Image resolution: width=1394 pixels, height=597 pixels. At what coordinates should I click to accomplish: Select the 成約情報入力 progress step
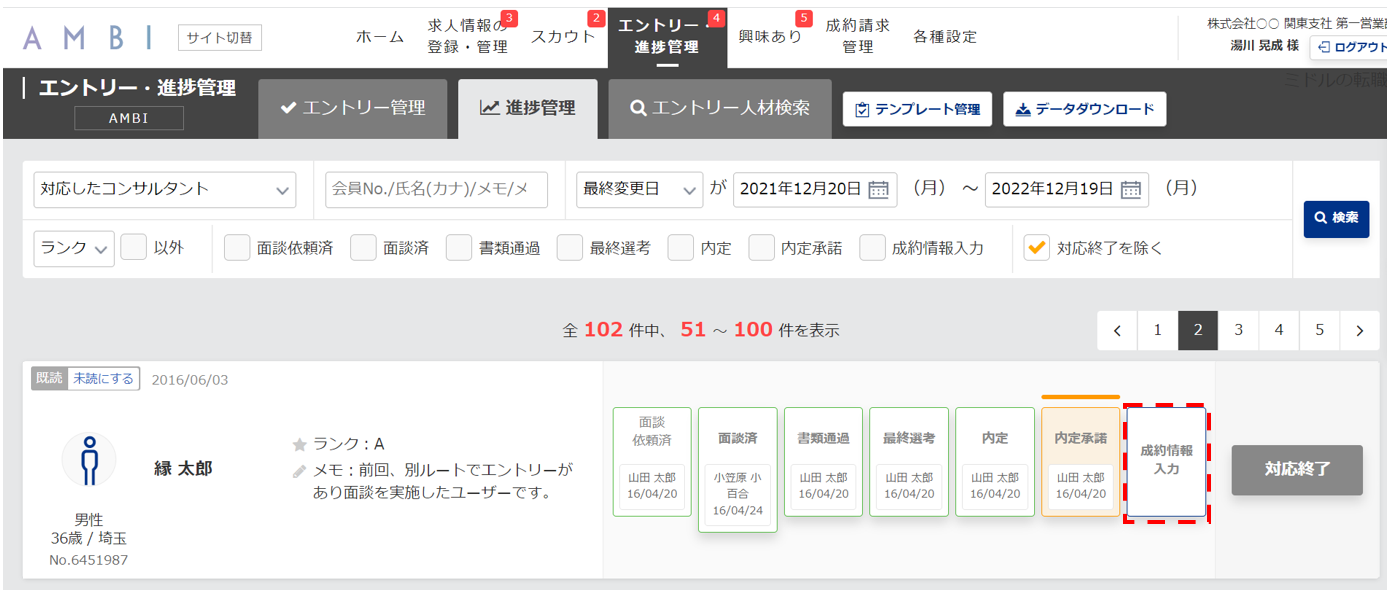point(1166,461)
